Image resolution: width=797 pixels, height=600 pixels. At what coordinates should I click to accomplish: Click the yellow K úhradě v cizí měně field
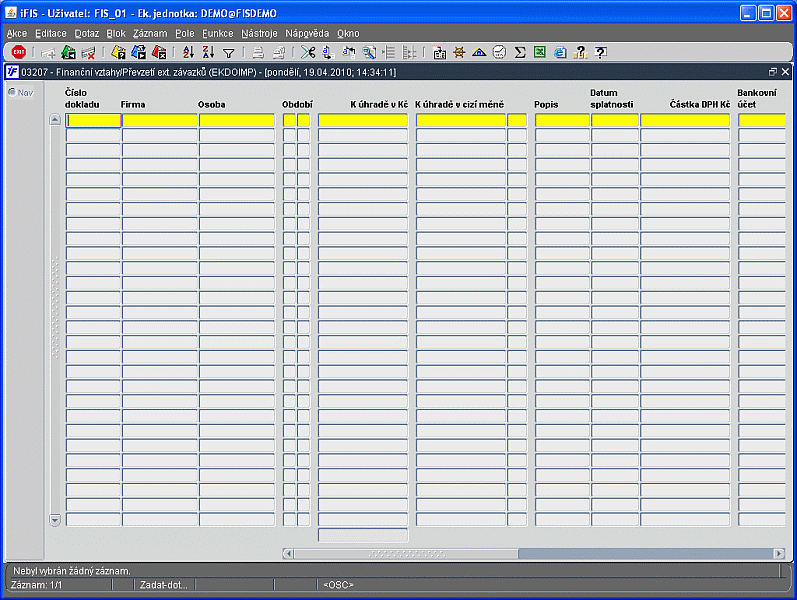coord(461,120)
